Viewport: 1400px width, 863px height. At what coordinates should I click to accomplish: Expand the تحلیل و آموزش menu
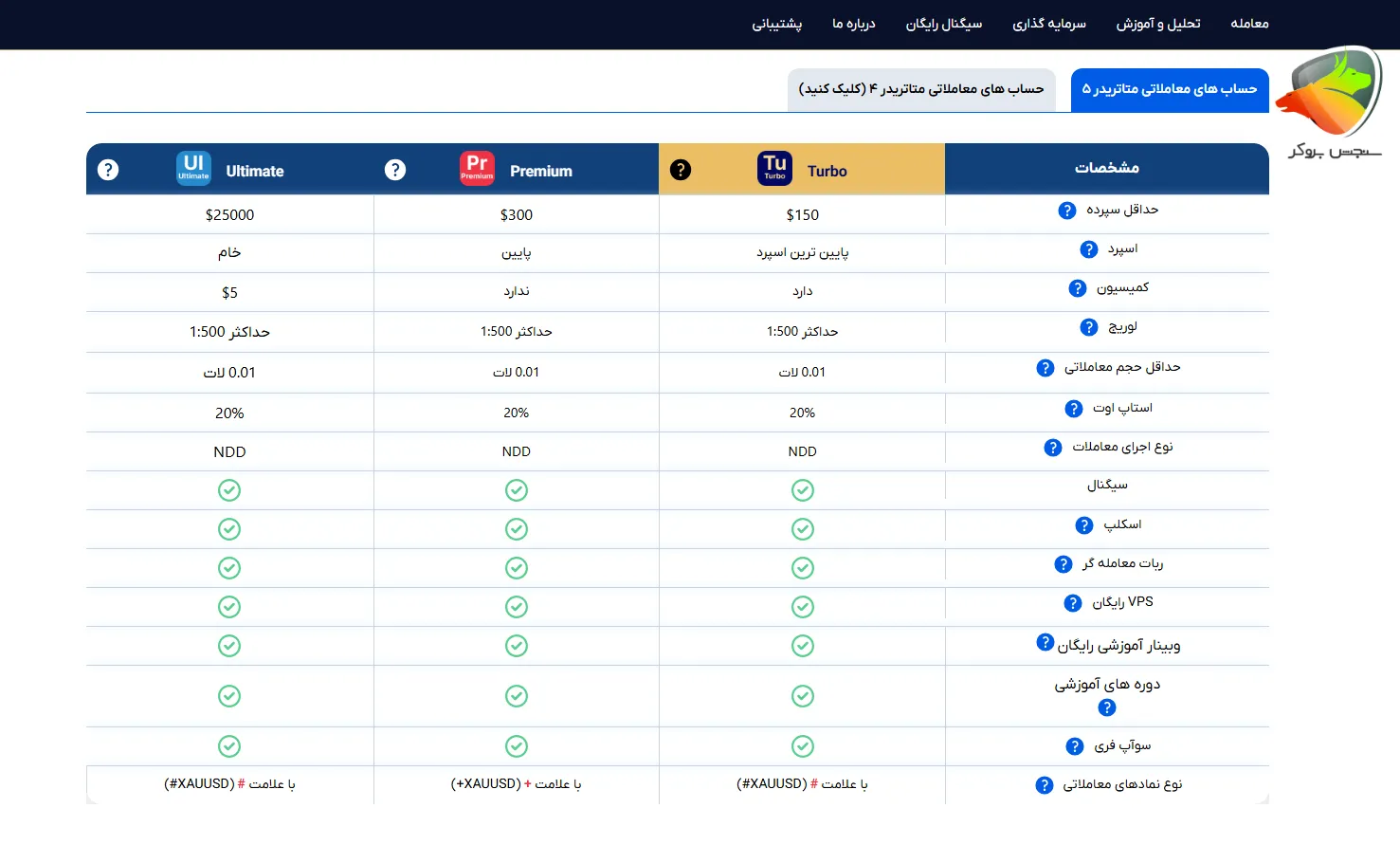point(1157,24)
